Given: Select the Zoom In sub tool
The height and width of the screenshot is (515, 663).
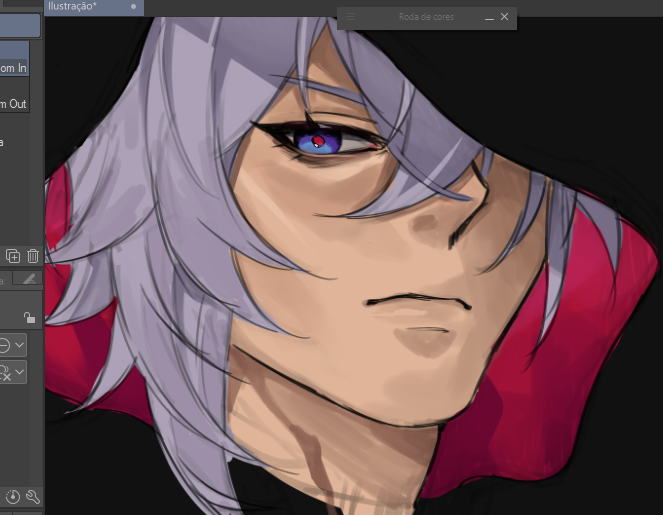Looking at the screenshot, I should (14, 59).
